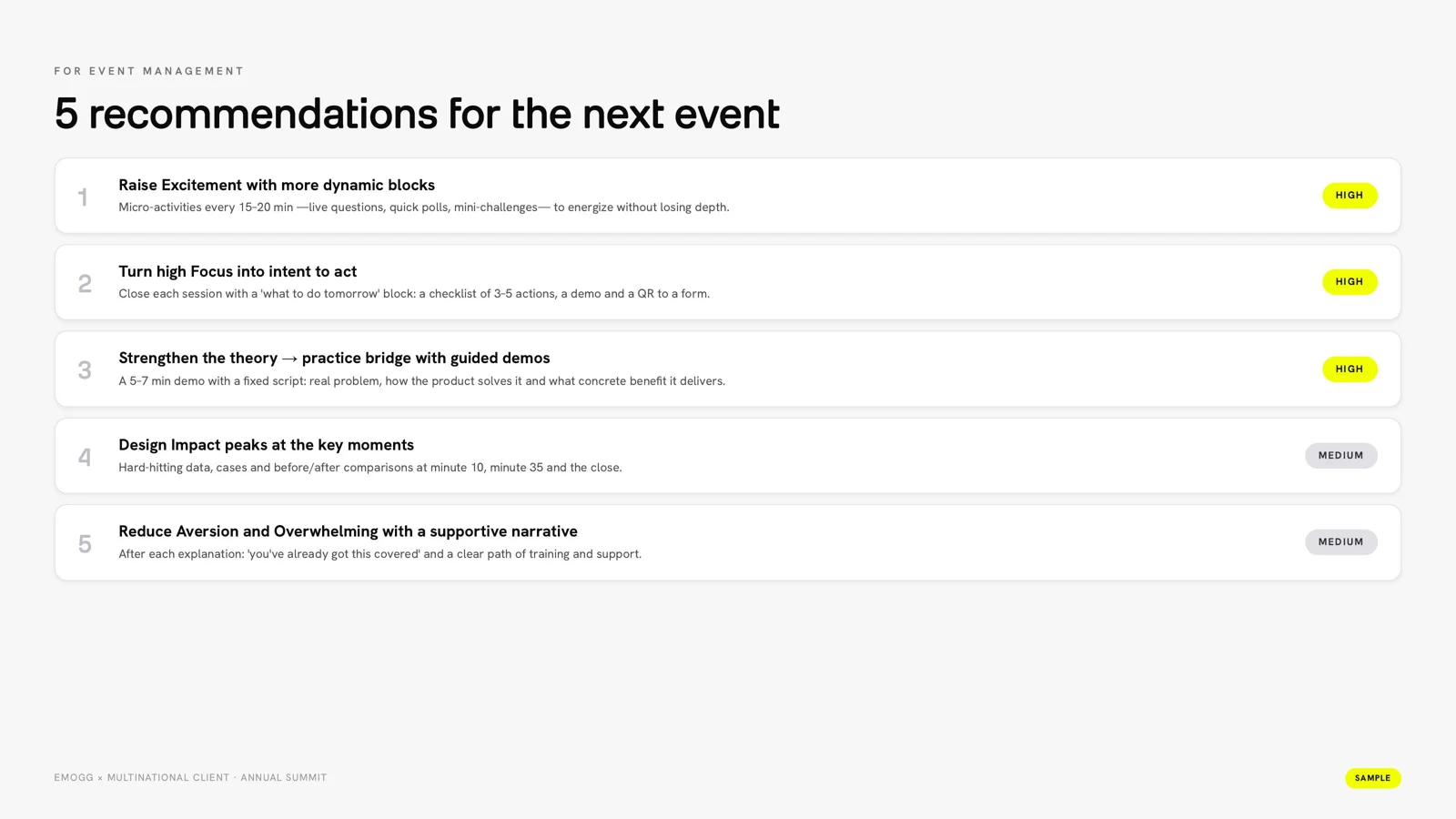The height and width of the screenshot is (819, 1456).
Task: Click the MEDIUM badge on recommendation 5
Action: (1340, 542)
